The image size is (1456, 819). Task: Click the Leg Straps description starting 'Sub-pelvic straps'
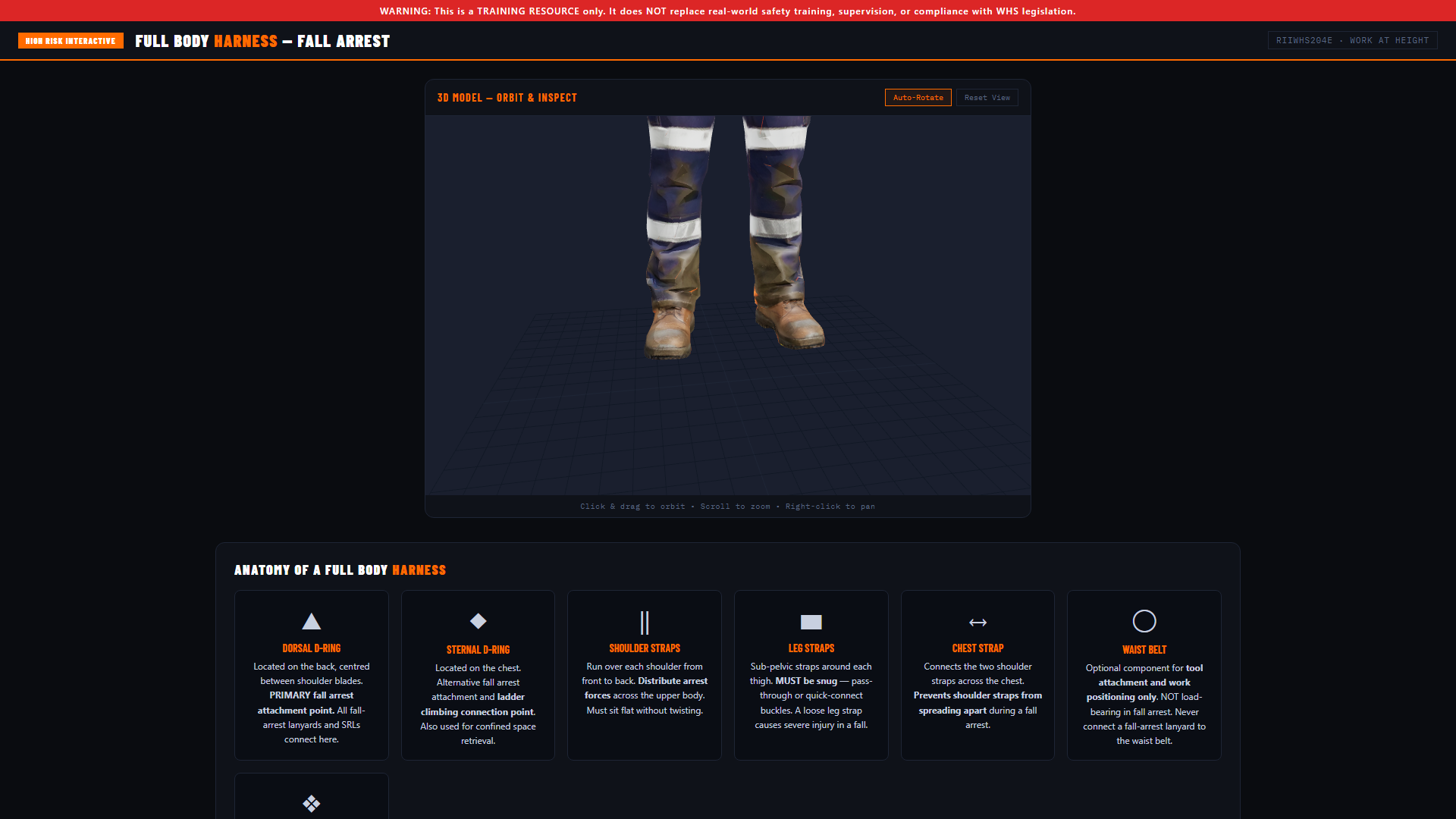(x=811, y=695)
